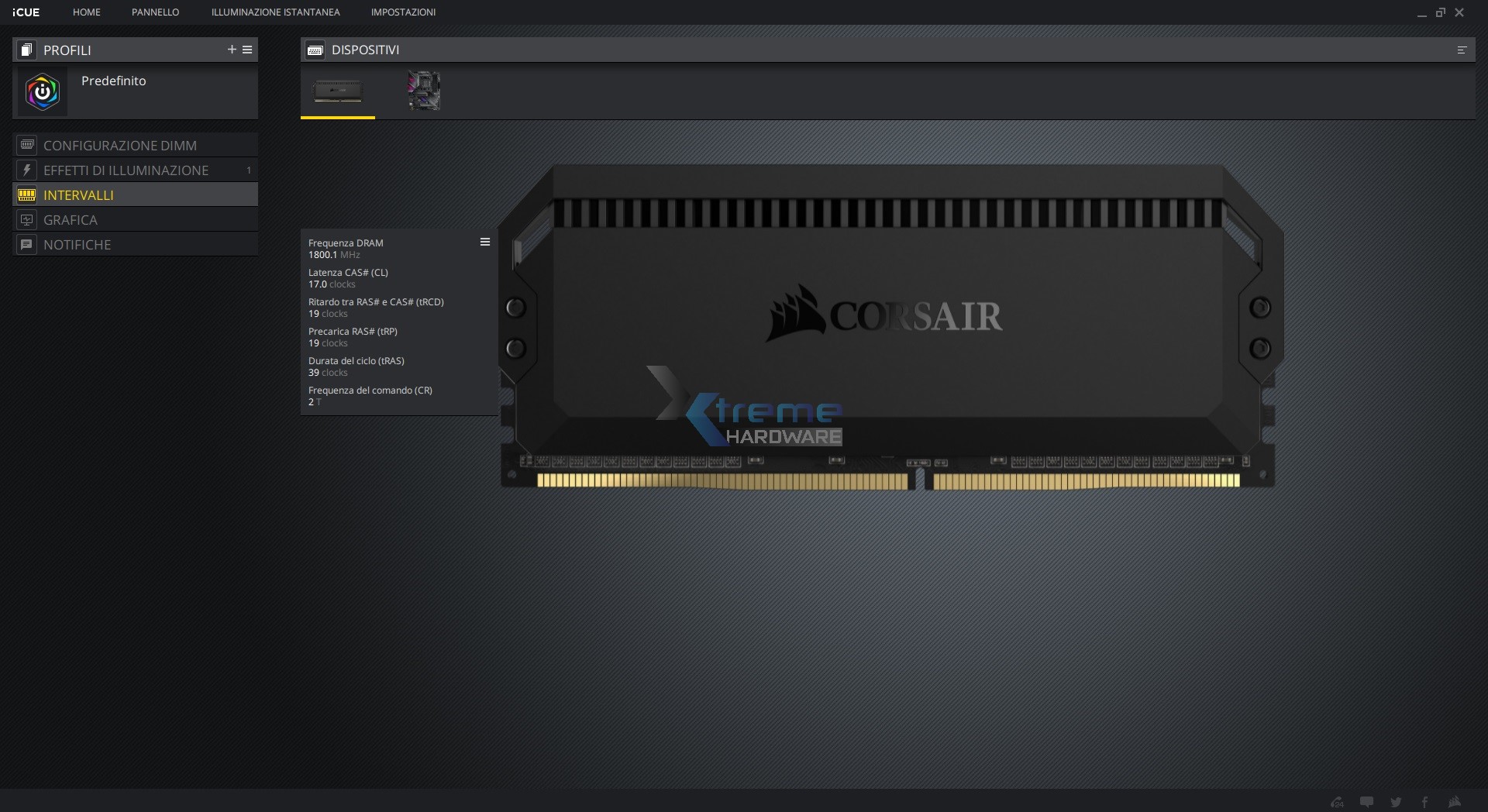Open Corsair Twitter via bird icon

[1395, 802]
